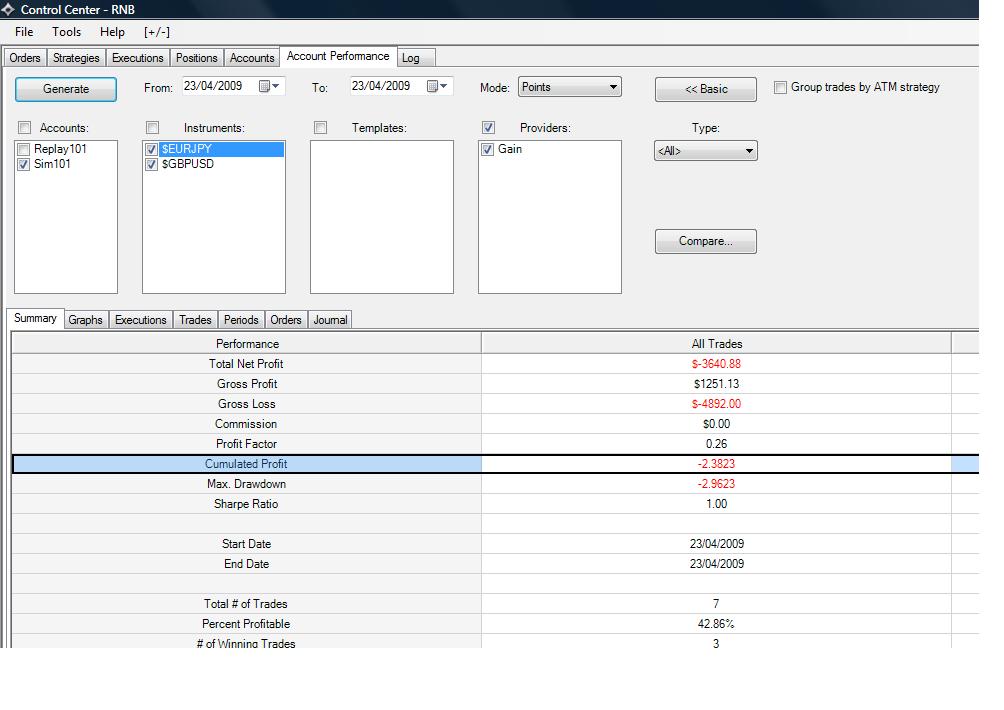Click the Performance column header
The height and width of the screenshot is (710, 1004).
247,344
